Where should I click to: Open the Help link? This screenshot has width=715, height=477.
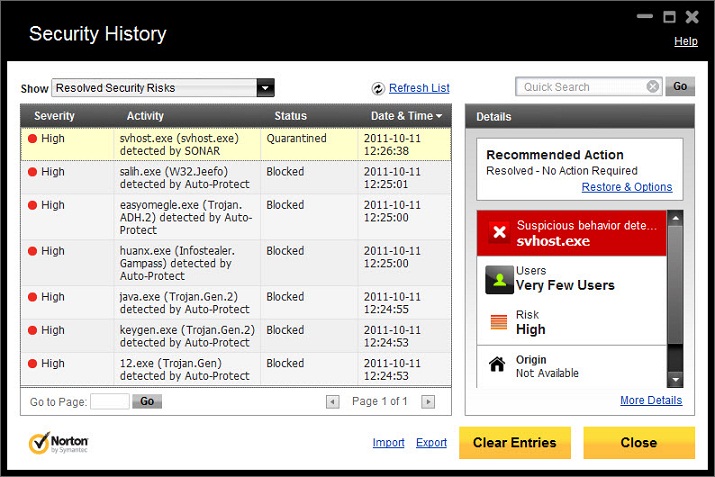point(686,41)
